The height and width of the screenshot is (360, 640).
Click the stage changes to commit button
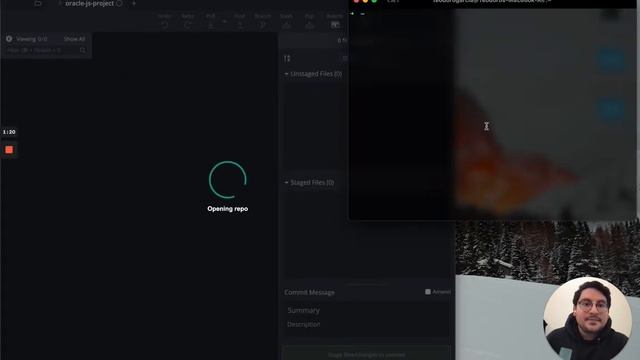[367, 354]
